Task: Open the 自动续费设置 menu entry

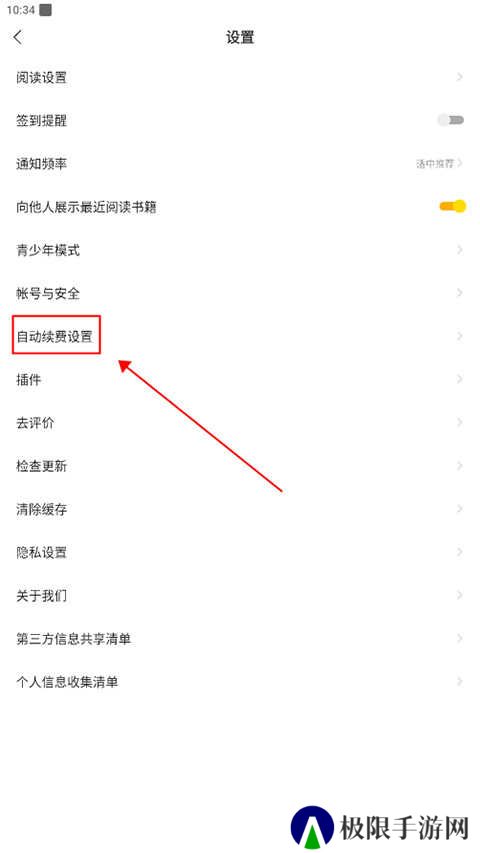Action: [240, 336]
